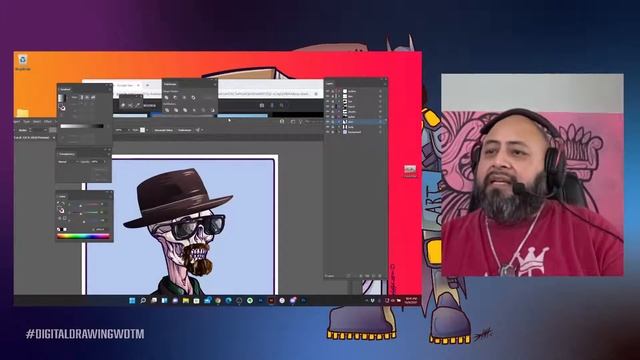Click the hex value field in the Color panel
640x360 pixels.
click(x=100, y=229)
